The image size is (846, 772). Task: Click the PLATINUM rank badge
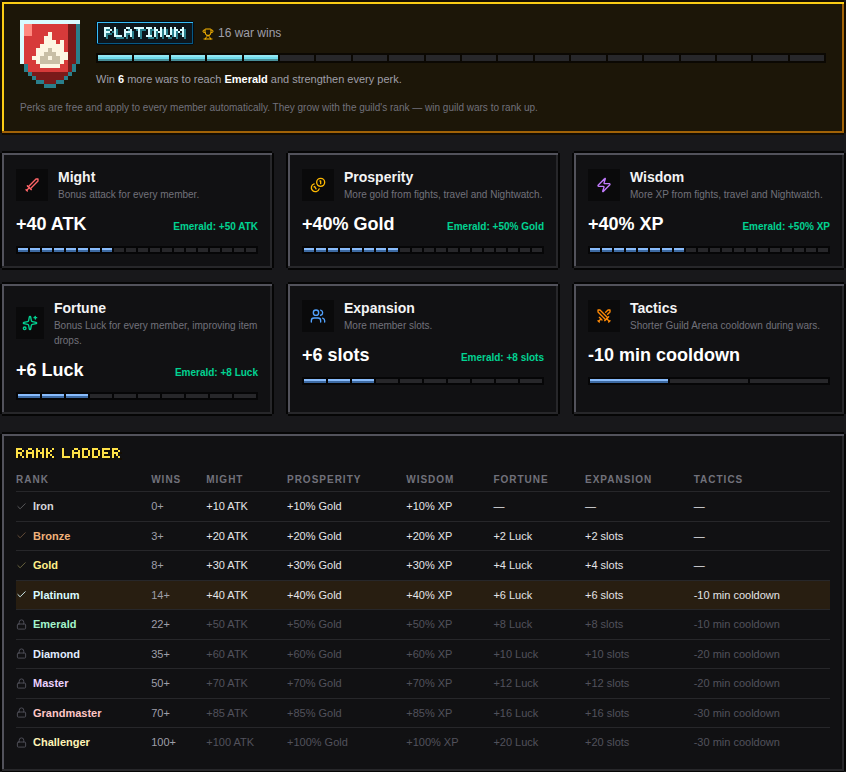(x=145, y=33)
